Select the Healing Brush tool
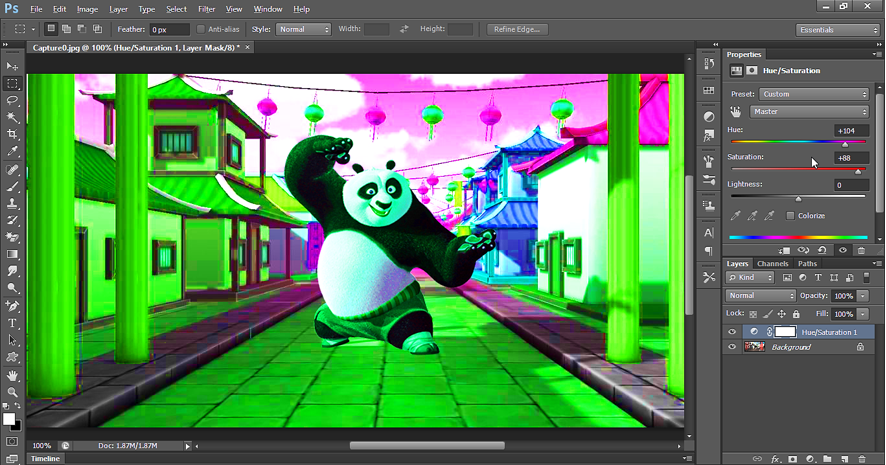Screen dimensions: 886x465 [x=12, y=170]
